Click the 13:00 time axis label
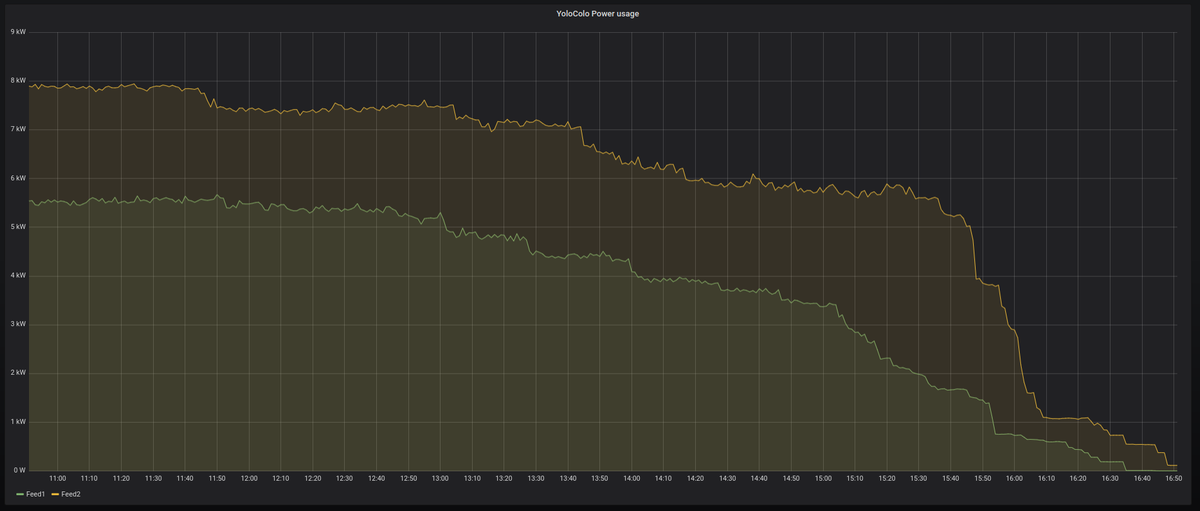Viewport: 1200px width, 511px height. tap(440, 479)
